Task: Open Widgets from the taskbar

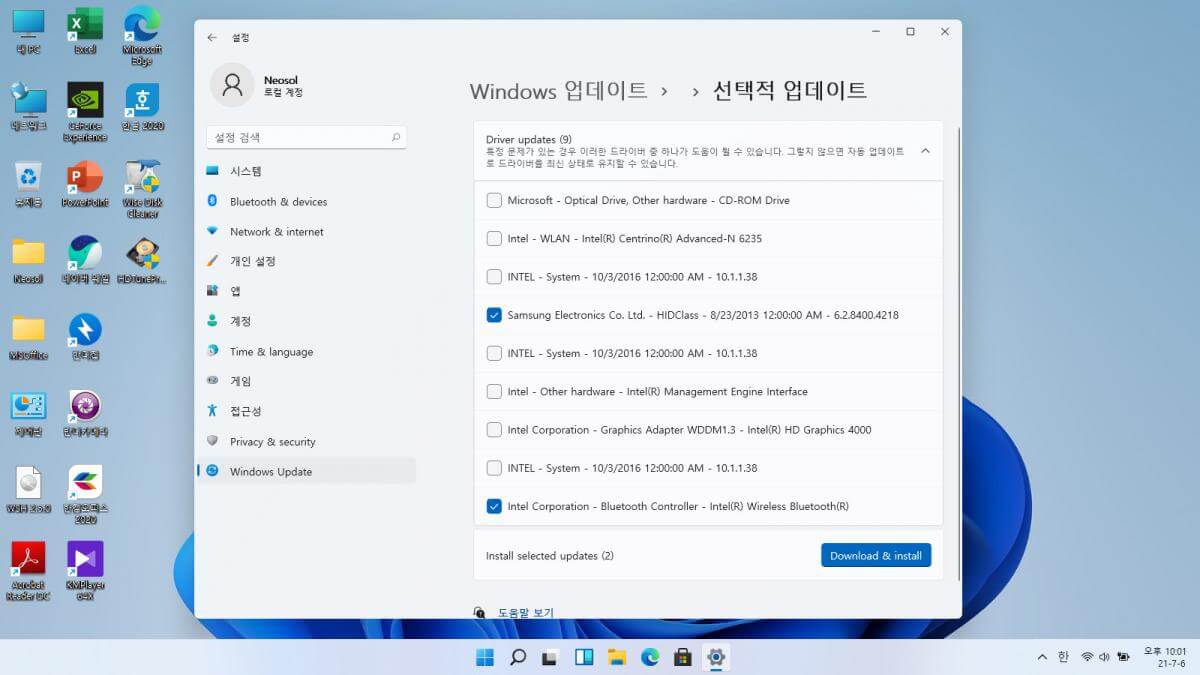Action: pyautogui.click(x=584, y=657)
